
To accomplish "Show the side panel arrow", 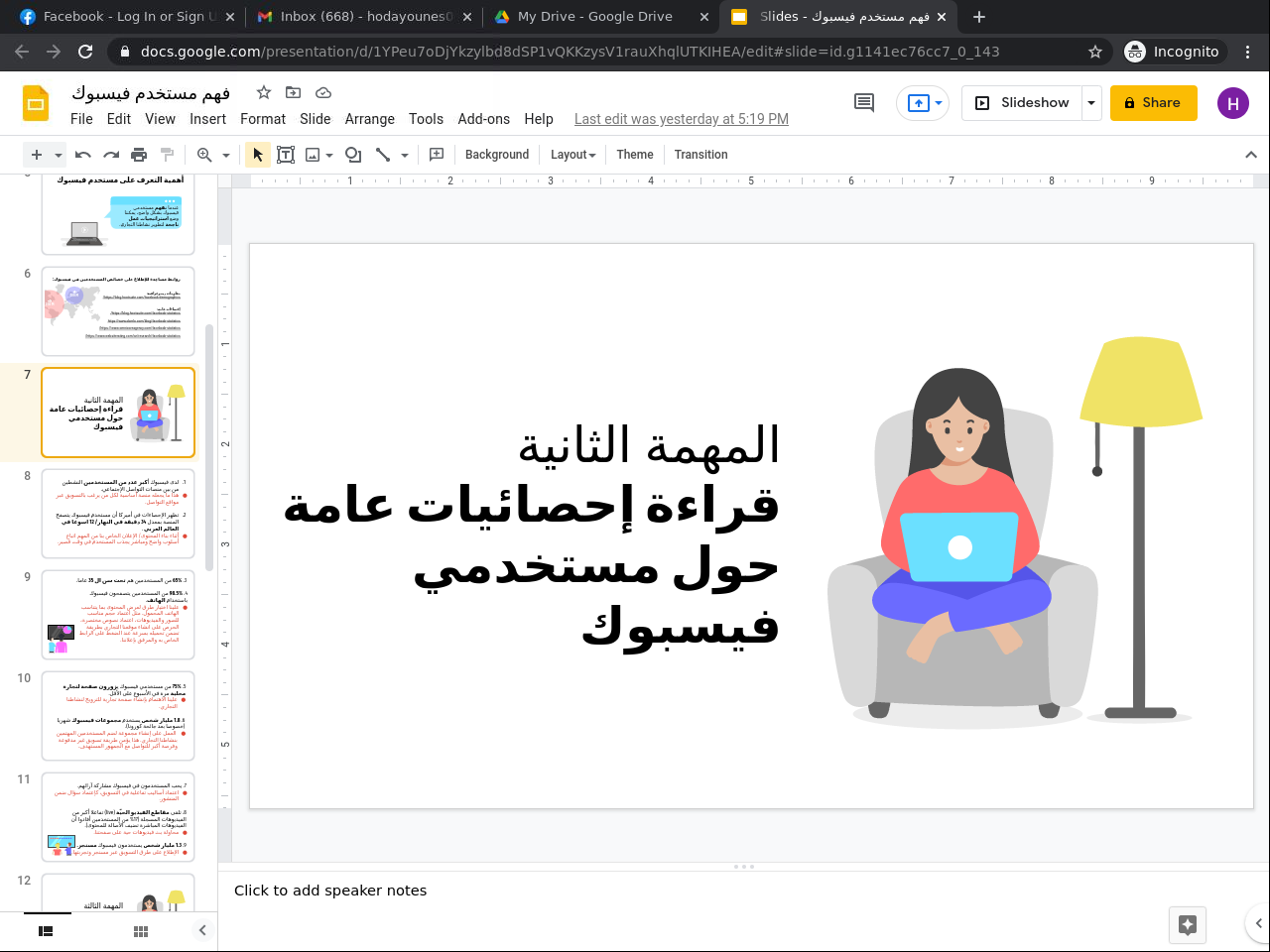I will [1258, 923].
